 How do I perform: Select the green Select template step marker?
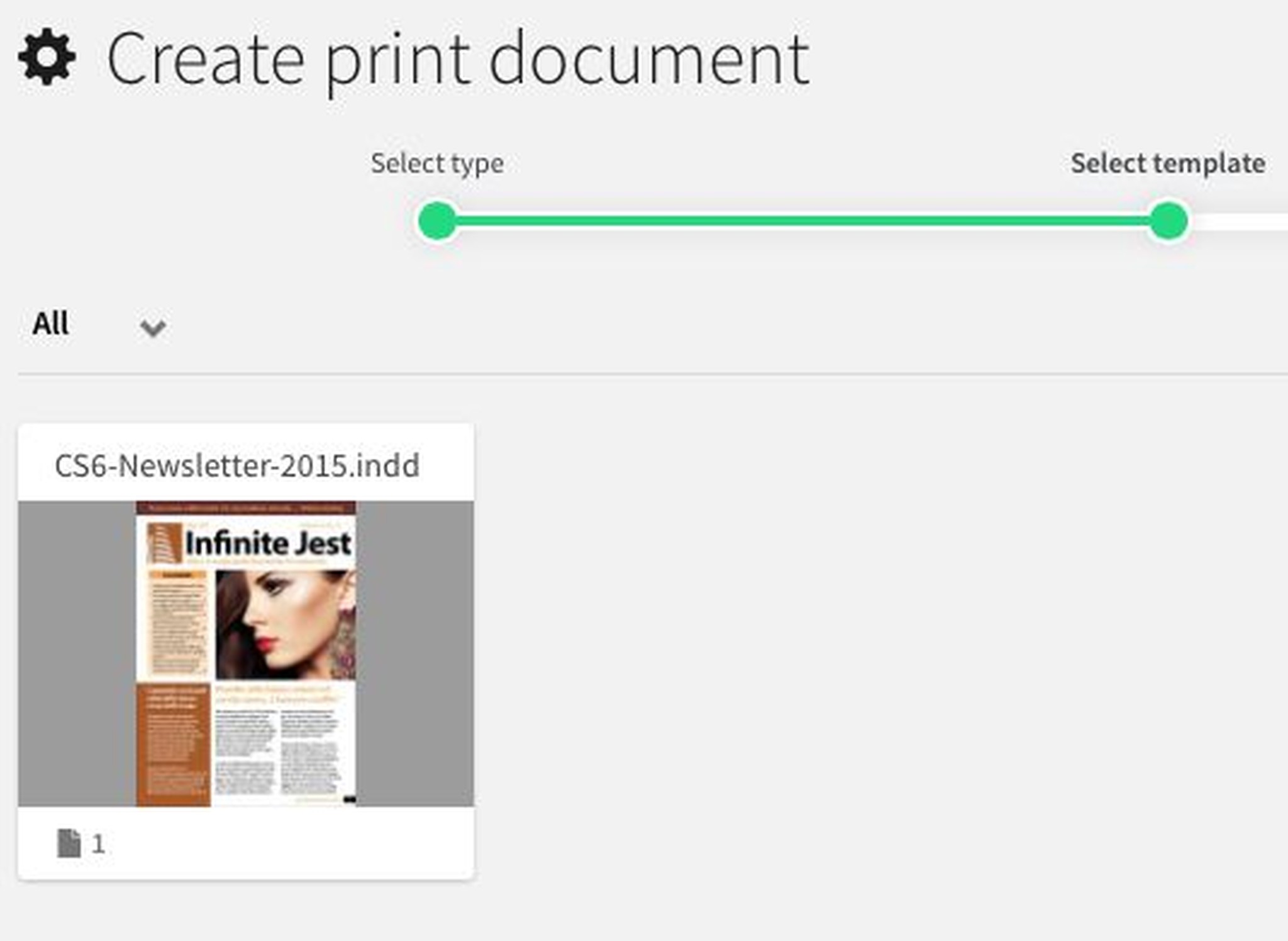[x=1167, y=219]
